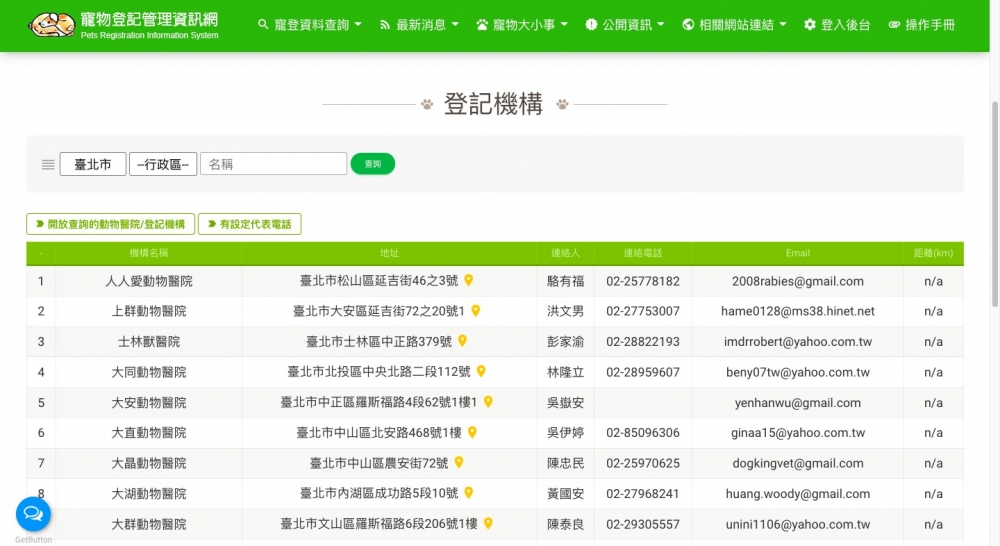Viewport: 1000px width, 546px height.
Task: Open the 登入後台 login link
Action: click(837, 25)
